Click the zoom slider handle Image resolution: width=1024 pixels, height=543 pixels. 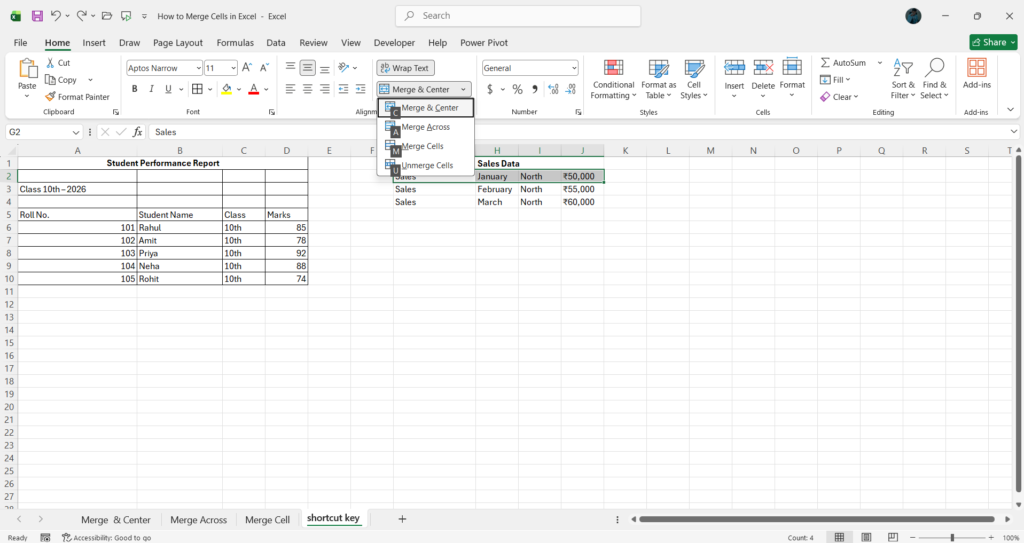pyautogui.click(x=952, y=537)
